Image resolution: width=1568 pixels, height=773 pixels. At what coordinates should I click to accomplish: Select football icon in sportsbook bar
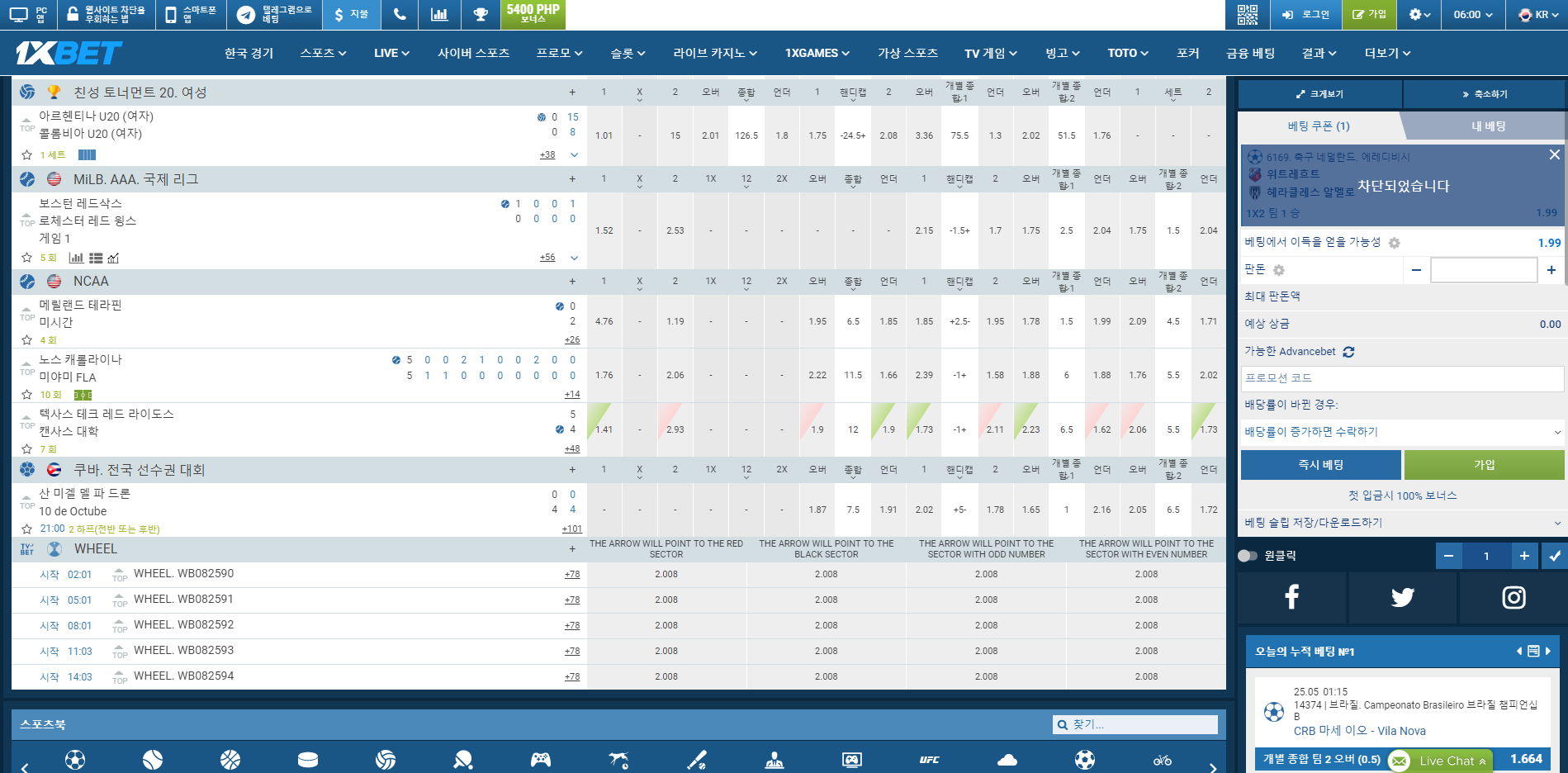(75, 760)
